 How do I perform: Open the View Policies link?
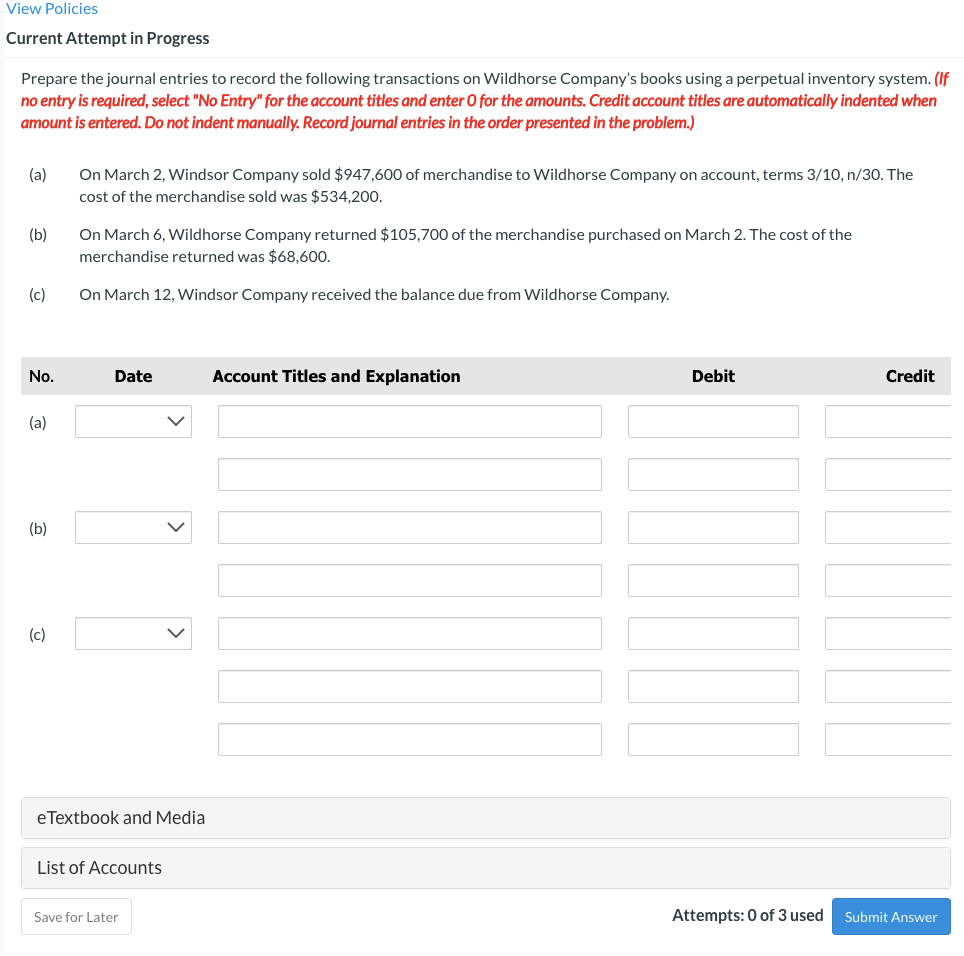pos(52,9)
